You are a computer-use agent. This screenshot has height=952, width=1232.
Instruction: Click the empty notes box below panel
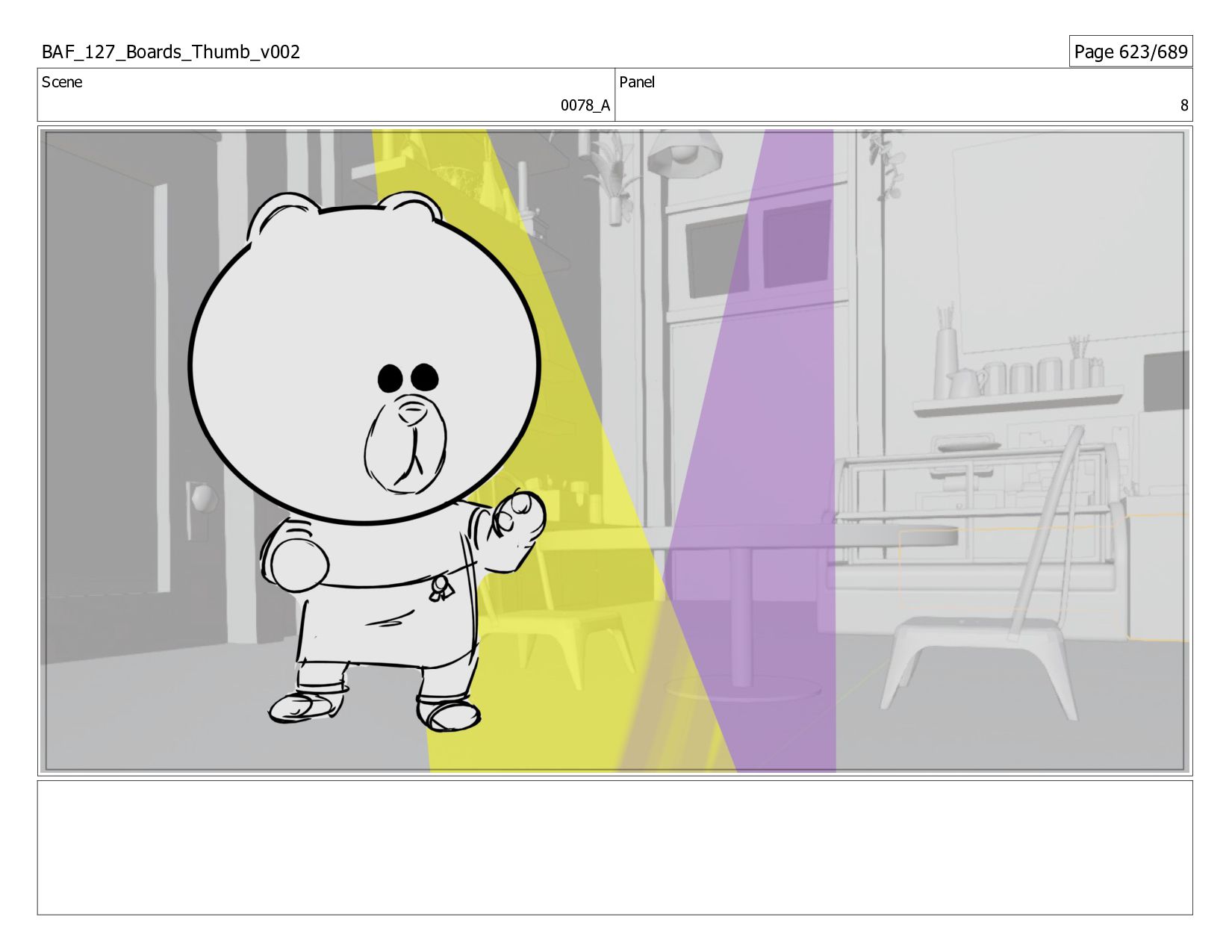[x=615, y=847]
